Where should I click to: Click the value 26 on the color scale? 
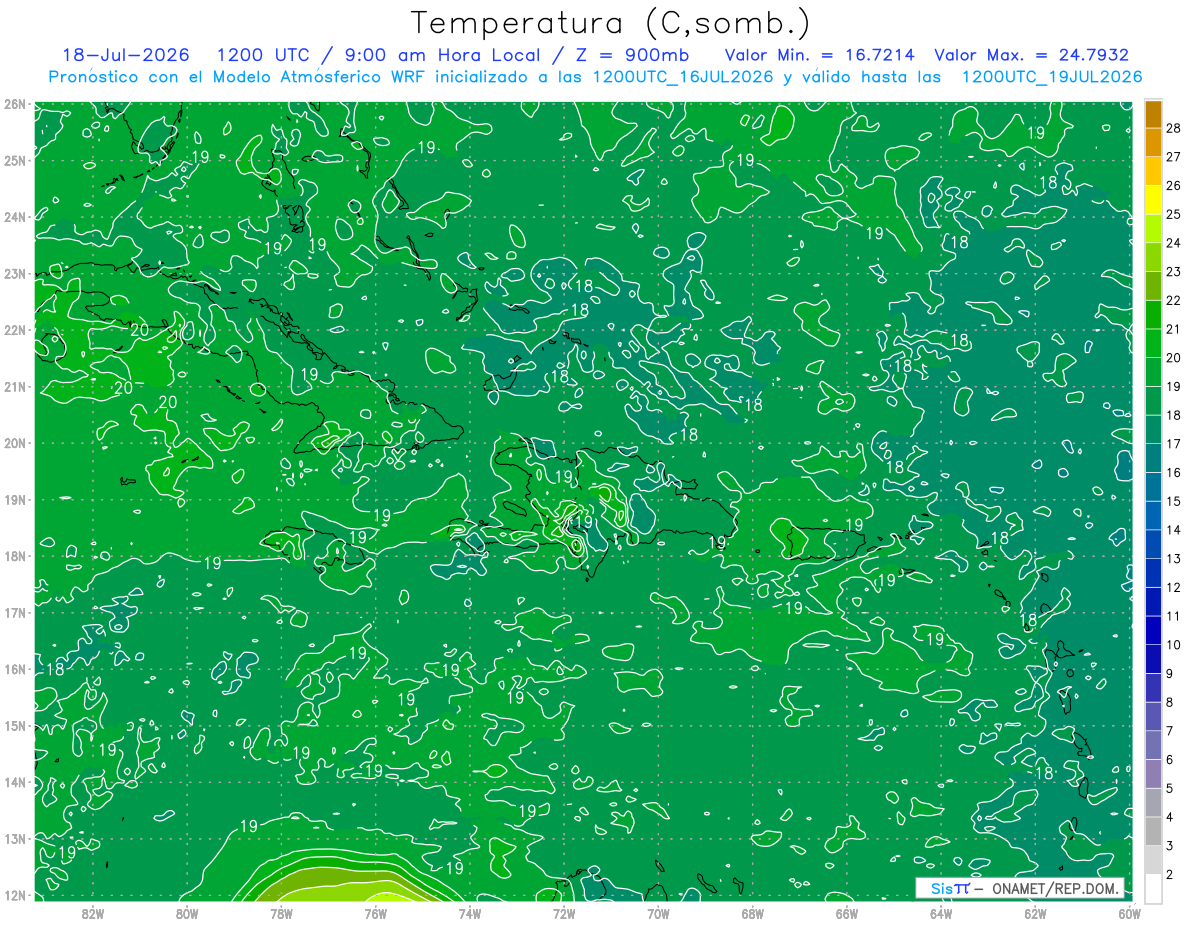1174,184
